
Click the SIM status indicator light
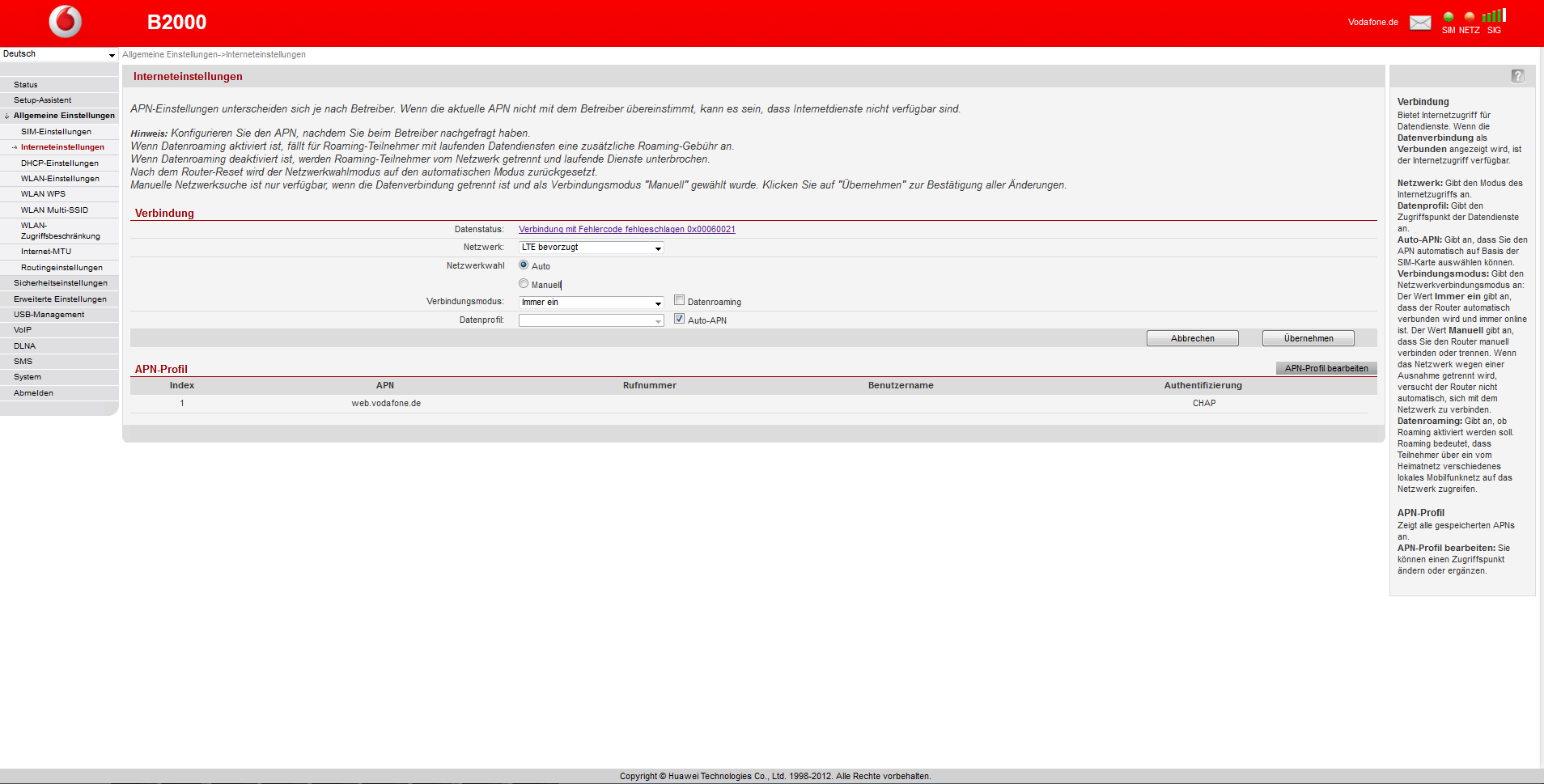(1449, 17)
